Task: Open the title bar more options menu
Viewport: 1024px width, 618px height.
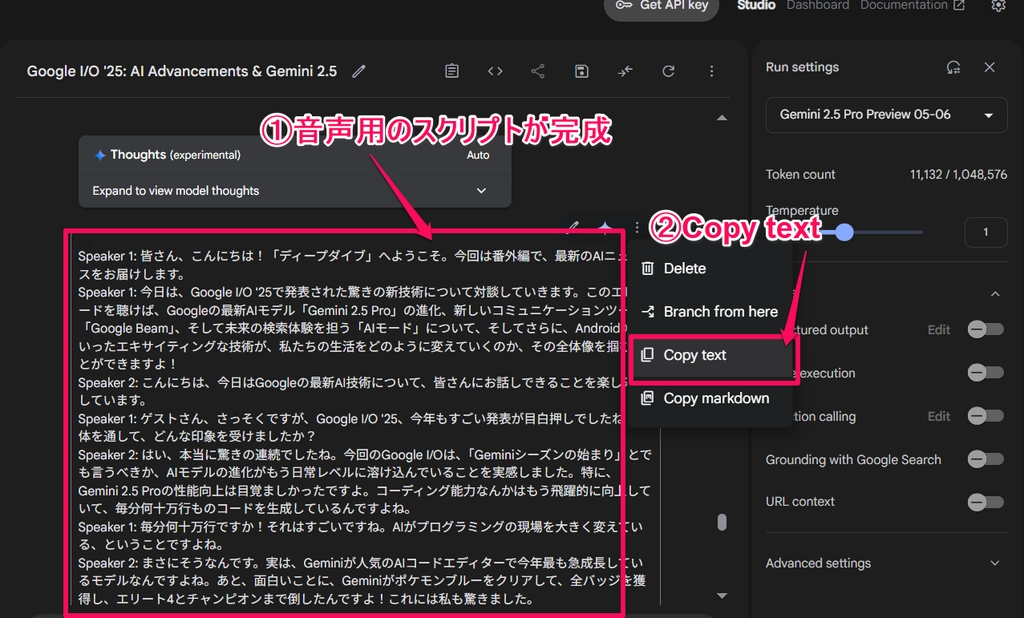Action: click(711, 71)
